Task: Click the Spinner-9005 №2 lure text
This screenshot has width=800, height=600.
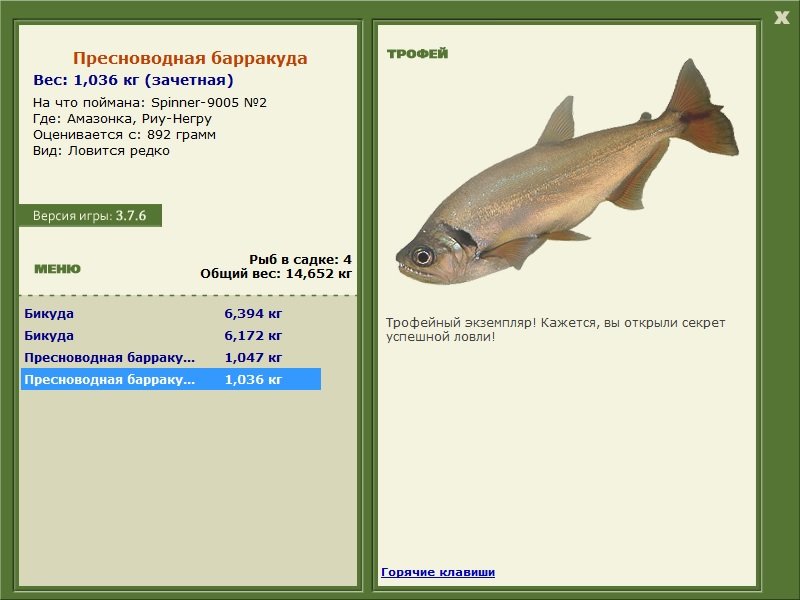Action: 209,103
